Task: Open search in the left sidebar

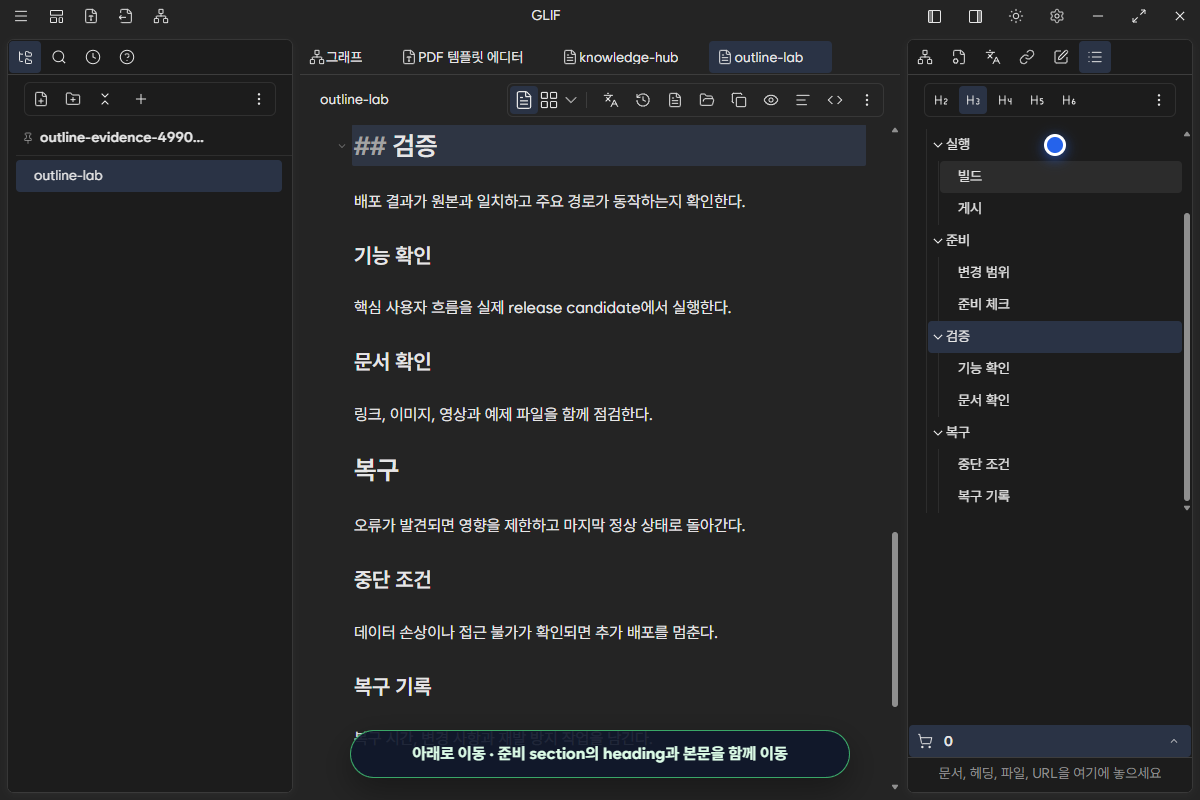Action: (x=59, y=57)
